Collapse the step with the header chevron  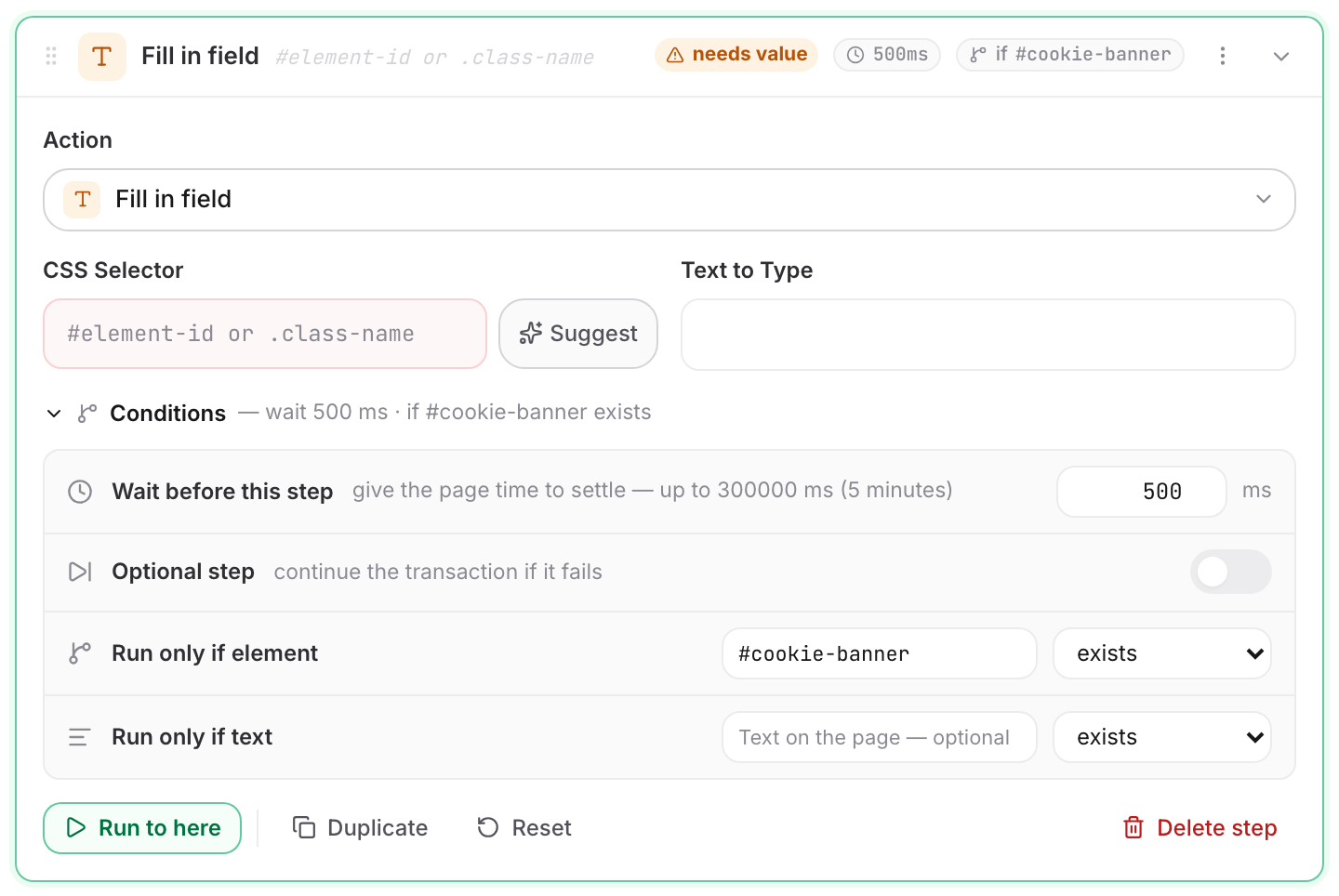click(1281, 56)
